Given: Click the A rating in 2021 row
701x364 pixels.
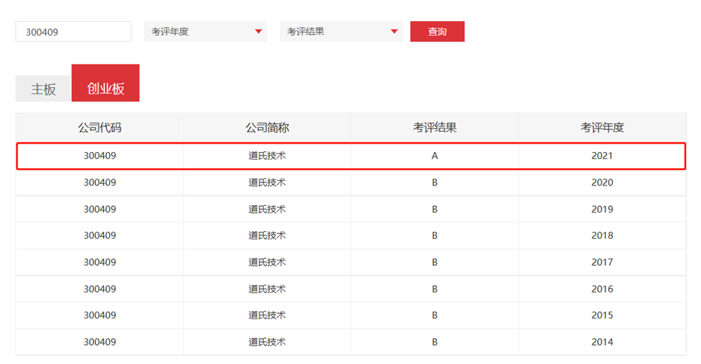Looking at the screenshot, I should pos(435,156).
